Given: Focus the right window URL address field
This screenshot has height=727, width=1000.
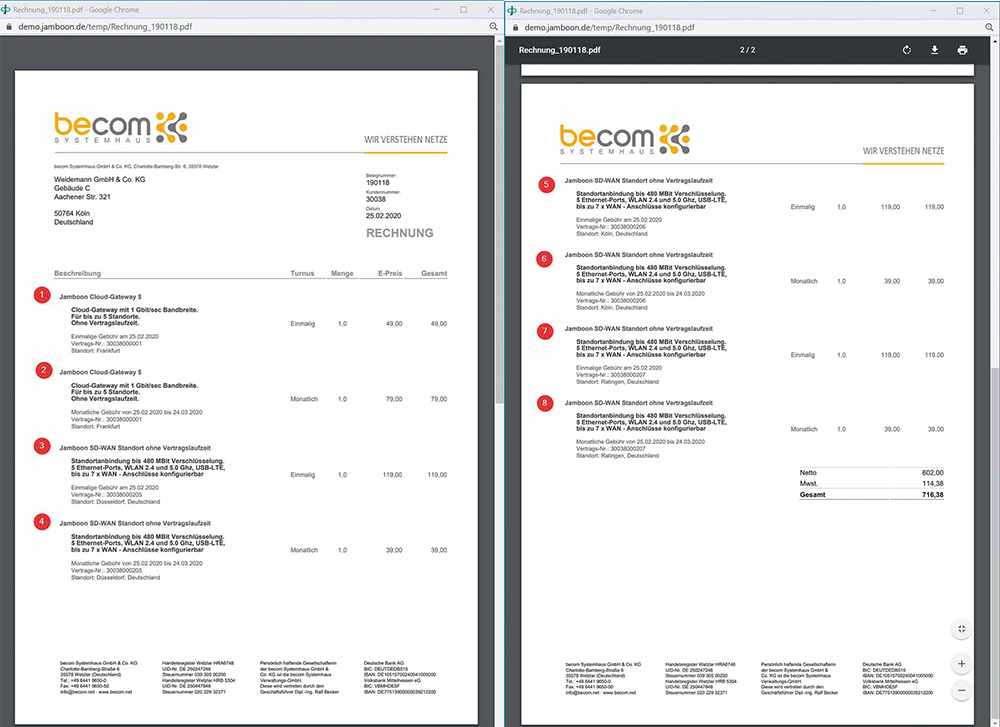Looking at the screenshot, I should click(609, 27).
